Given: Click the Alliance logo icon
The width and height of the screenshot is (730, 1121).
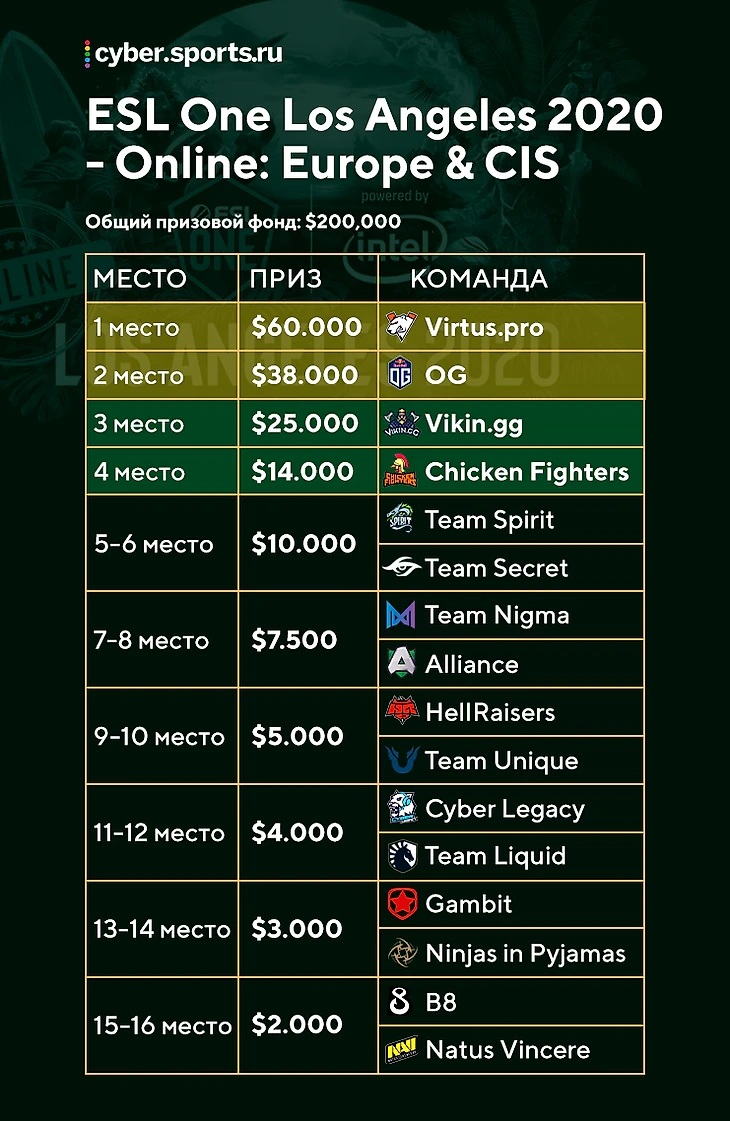Looking at the screenshot, I should [402, 664].
